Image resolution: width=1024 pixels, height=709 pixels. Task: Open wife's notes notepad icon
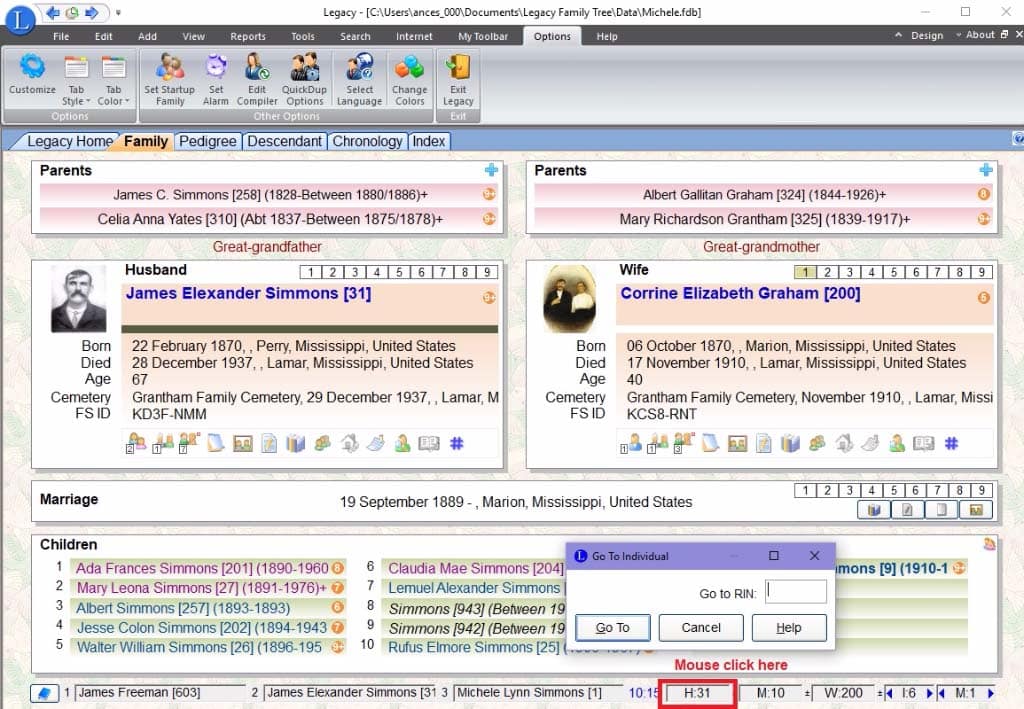(x=711, y=443)
